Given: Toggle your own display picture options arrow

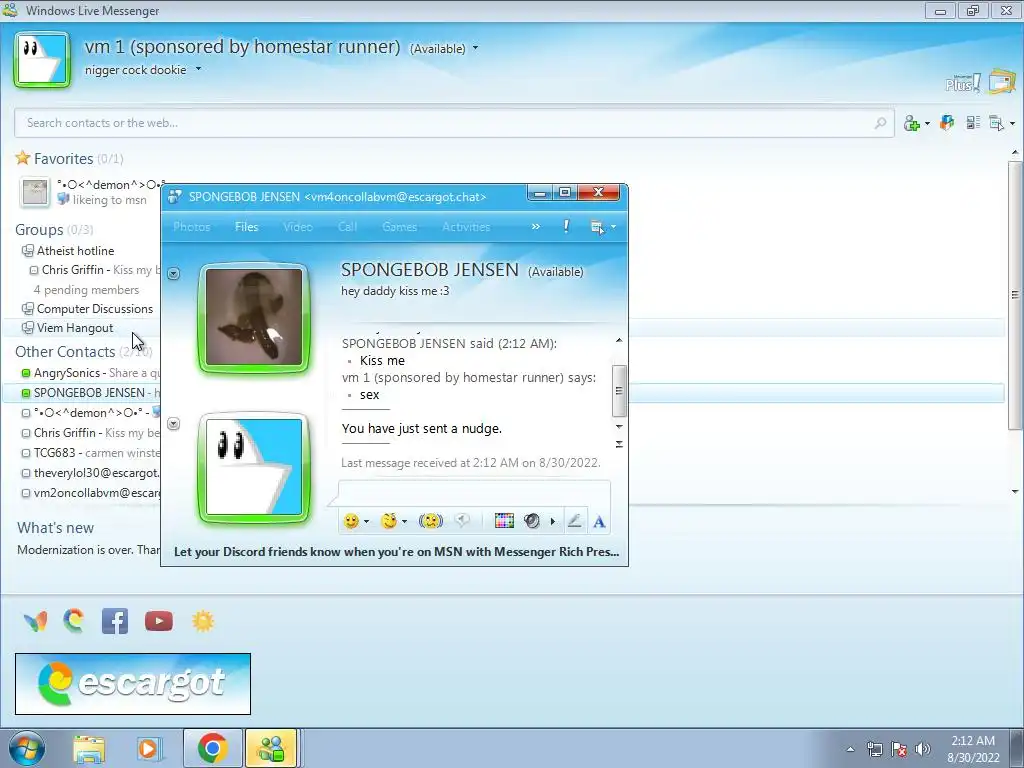Looking at the screenshot, I should pos(173,424).
